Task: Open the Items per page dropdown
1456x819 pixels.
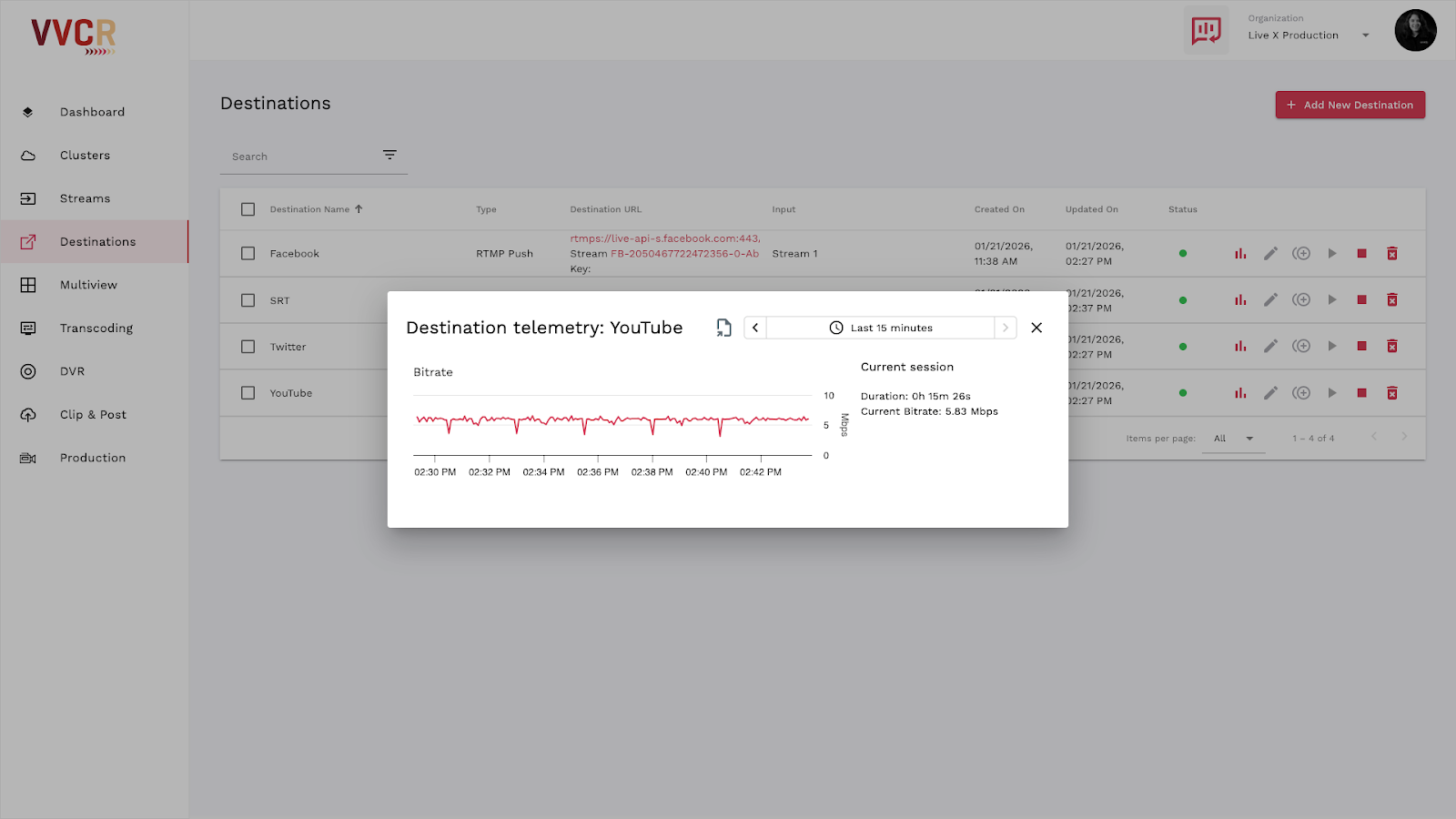Action: click(1233, 438)
